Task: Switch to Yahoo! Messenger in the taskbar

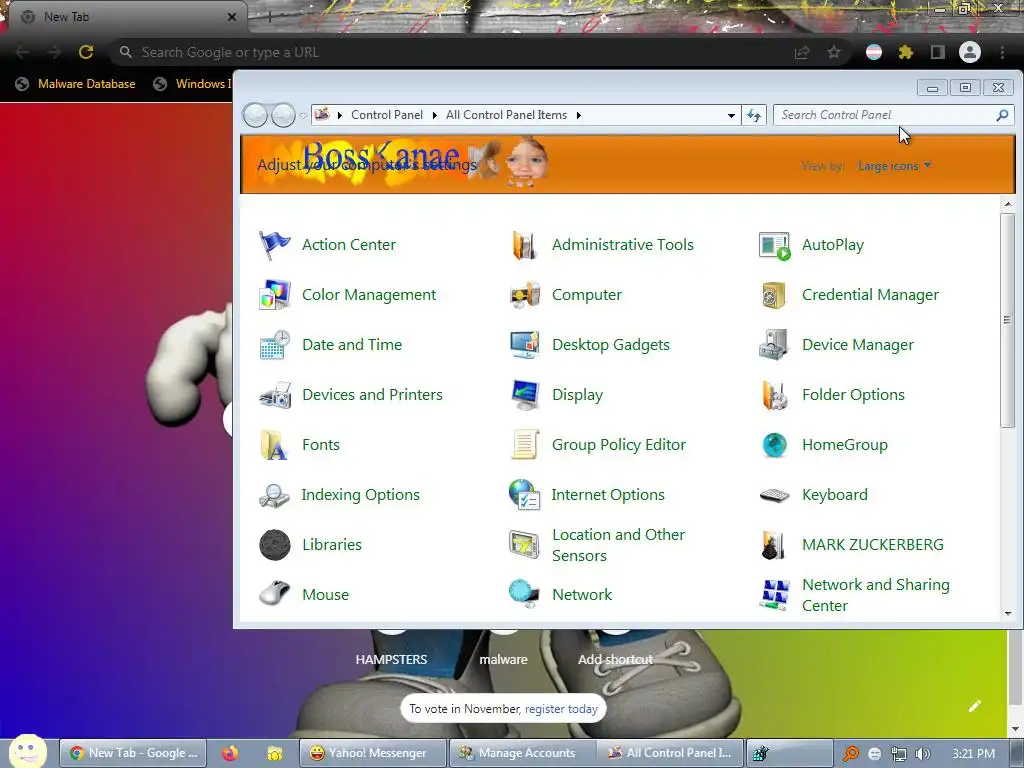Action: [373, 753]
